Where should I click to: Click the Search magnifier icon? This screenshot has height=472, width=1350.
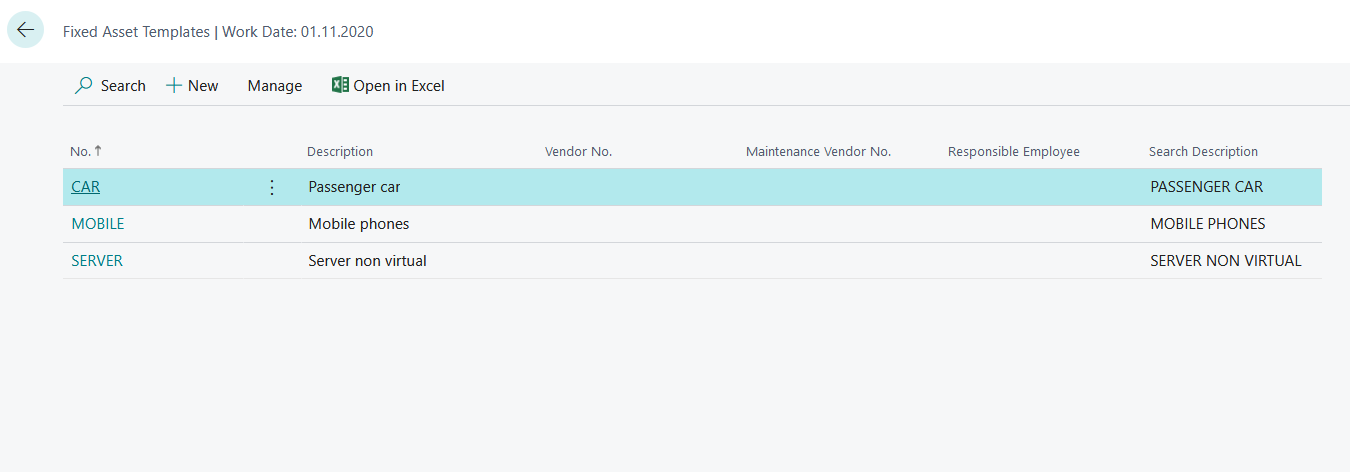point(84,86)
